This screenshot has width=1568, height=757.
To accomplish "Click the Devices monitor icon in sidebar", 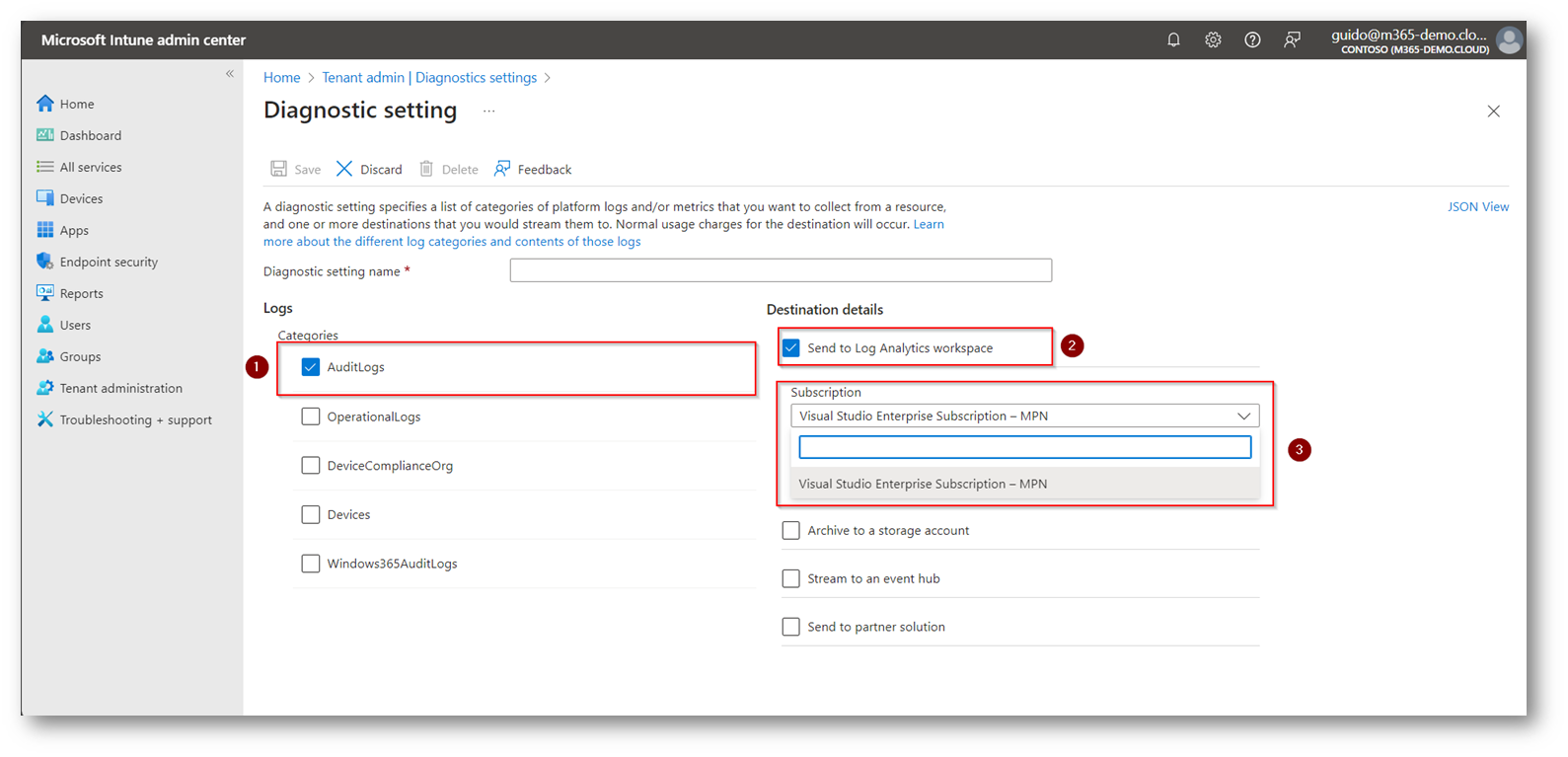I will (45, 198).
